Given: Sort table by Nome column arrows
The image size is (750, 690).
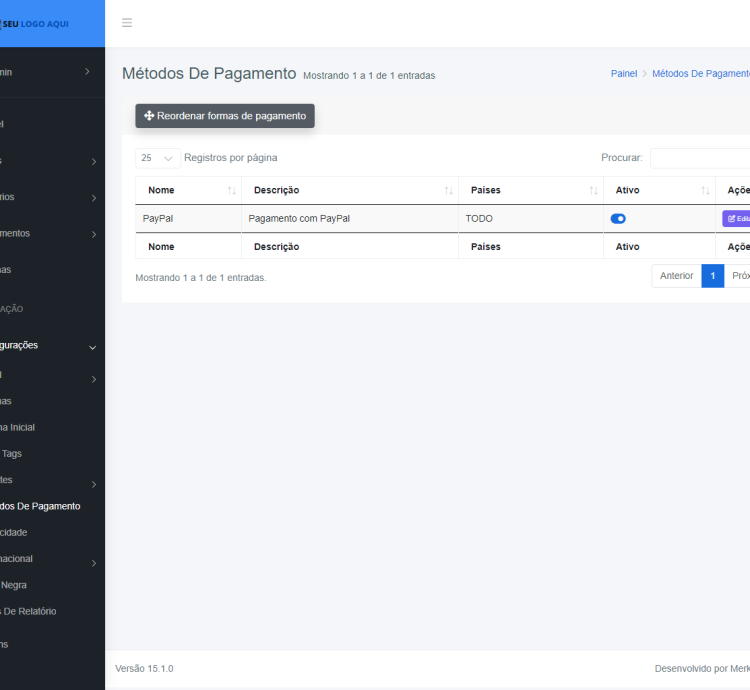Looking at the screenshot, I should click(x=232, y=190).
